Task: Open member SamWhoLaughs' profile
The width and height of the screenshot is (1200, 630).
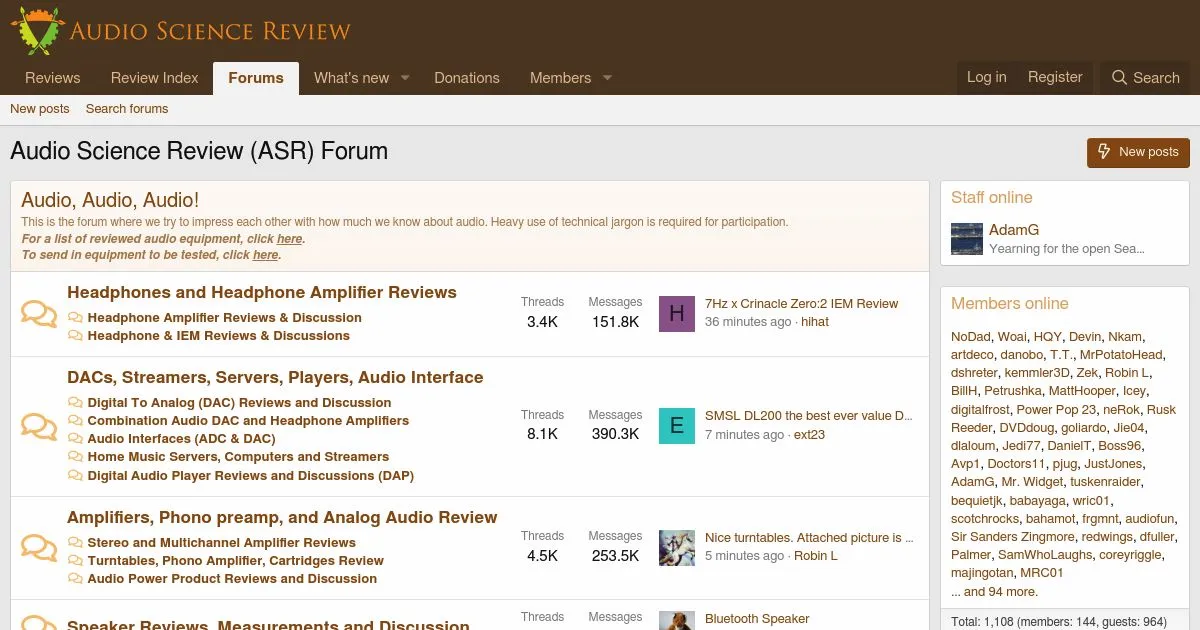Action: 1045,554
